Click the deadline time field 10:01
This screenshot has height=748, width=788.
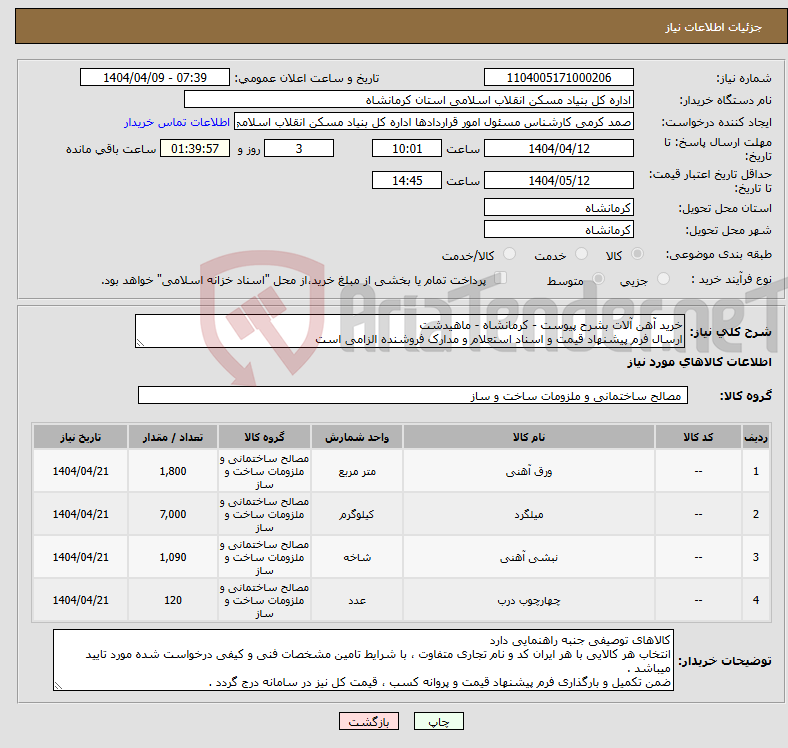[x=407, y=148]
